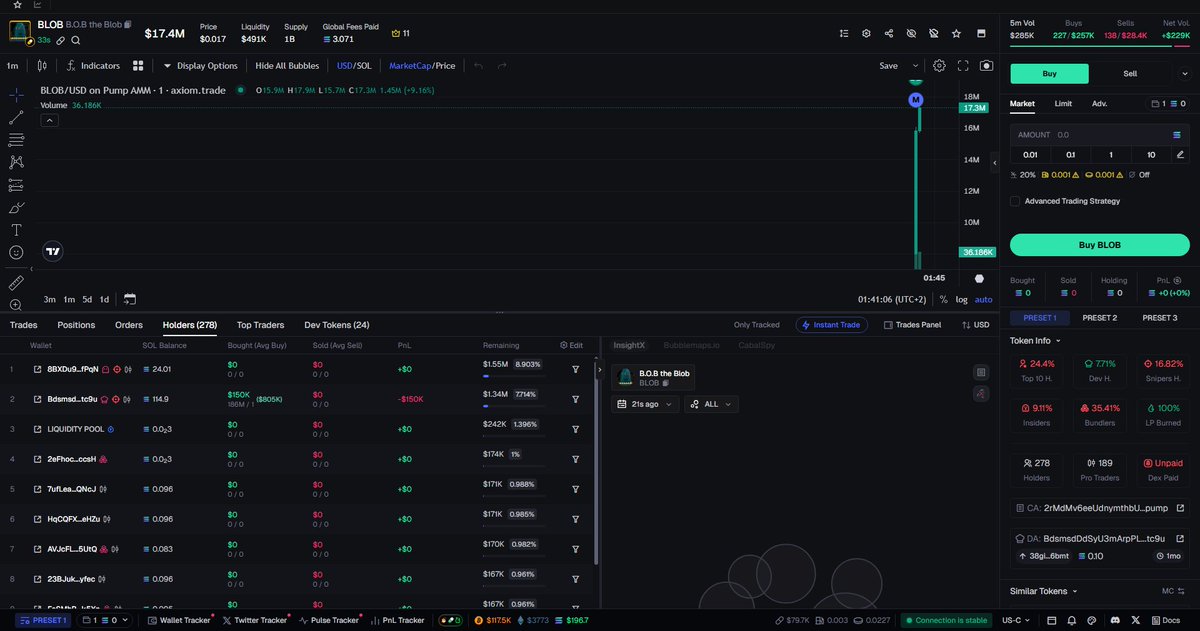This screenshot has height=631, width=1200.
Task: Take a chart snapshot with camera icon
Action: pyautogui.click(x=987, y=66)
